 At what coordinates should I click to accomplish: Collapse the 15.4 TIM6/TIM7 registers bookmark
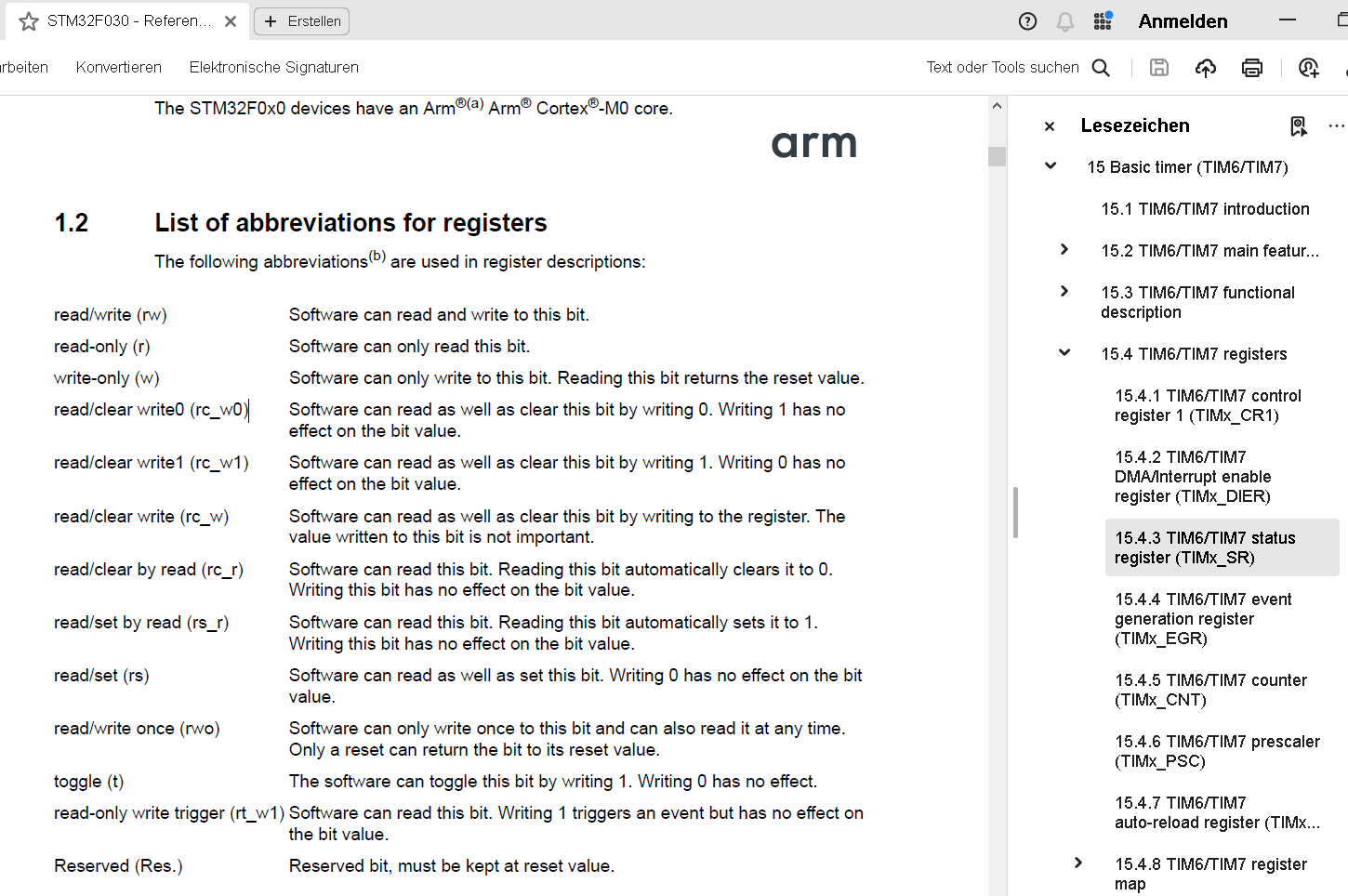point(1064,352)
